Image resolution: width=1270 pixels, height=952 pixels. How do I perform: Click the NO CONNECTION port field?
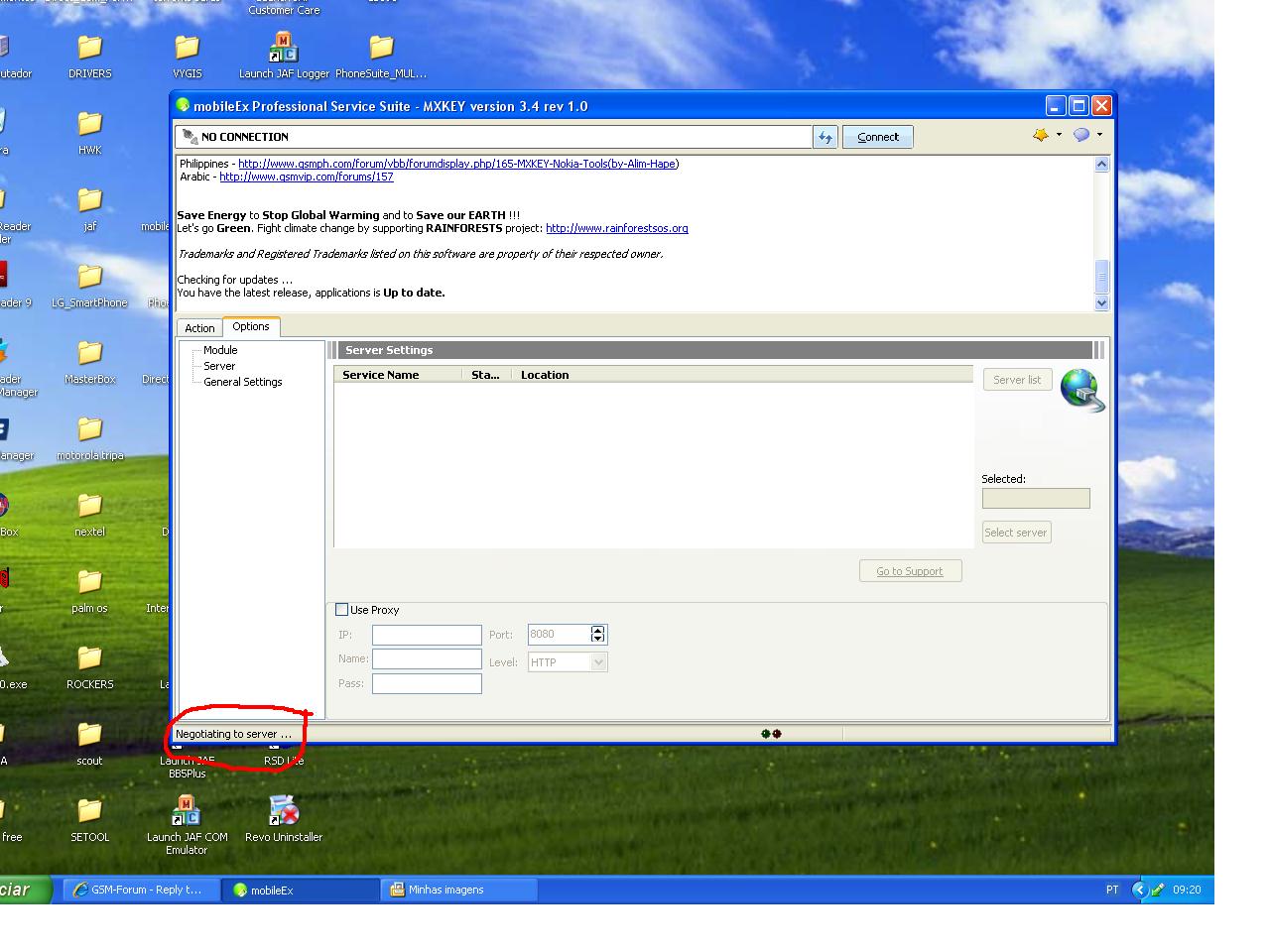tap(493, 137)
